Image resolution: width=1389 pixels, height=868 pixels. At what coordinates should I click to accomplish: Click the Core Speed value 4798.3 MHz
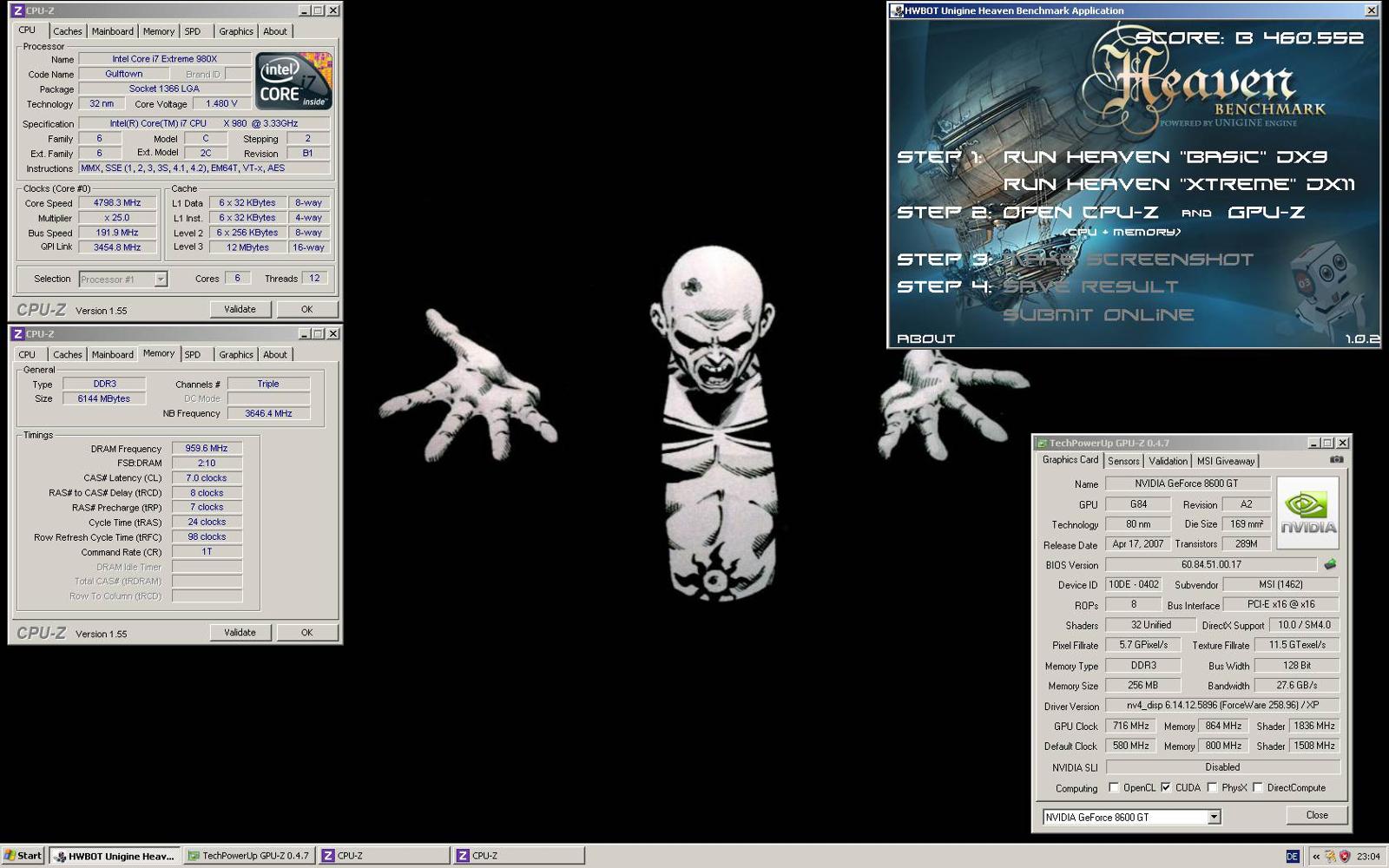pos(117,203)
